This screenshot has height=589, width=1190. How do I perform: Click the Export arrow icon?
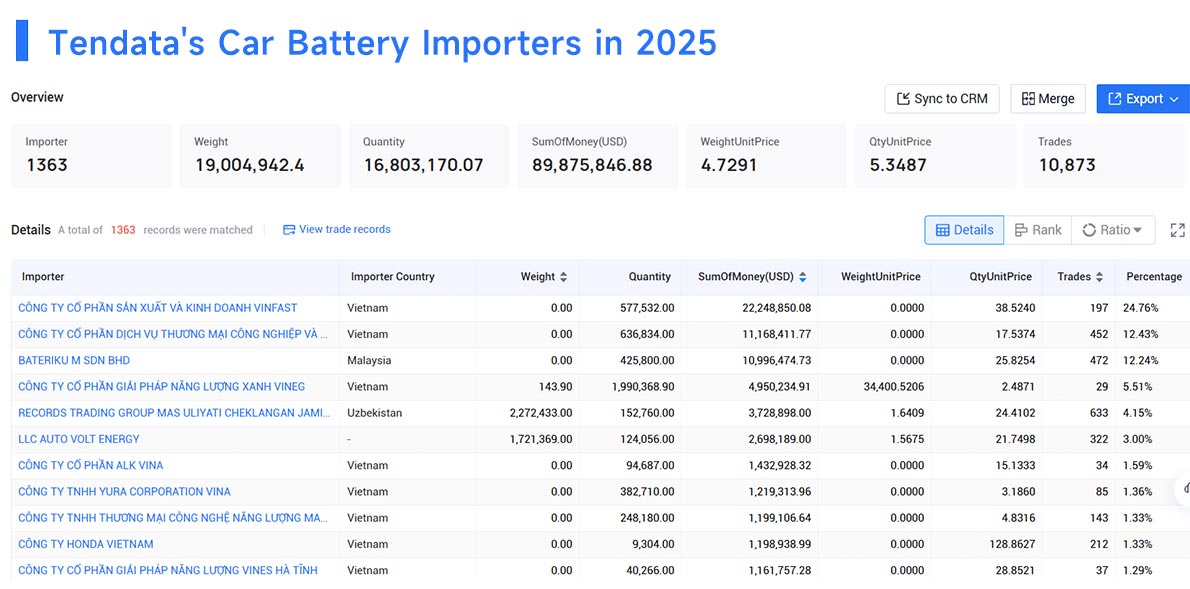1115,99
